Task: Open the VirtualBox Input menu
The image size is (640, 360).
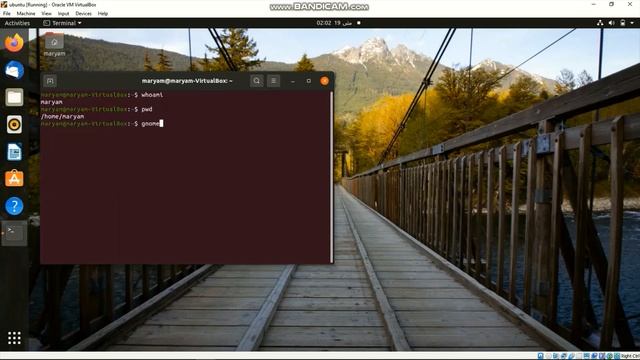Action: tap(63, 13)
